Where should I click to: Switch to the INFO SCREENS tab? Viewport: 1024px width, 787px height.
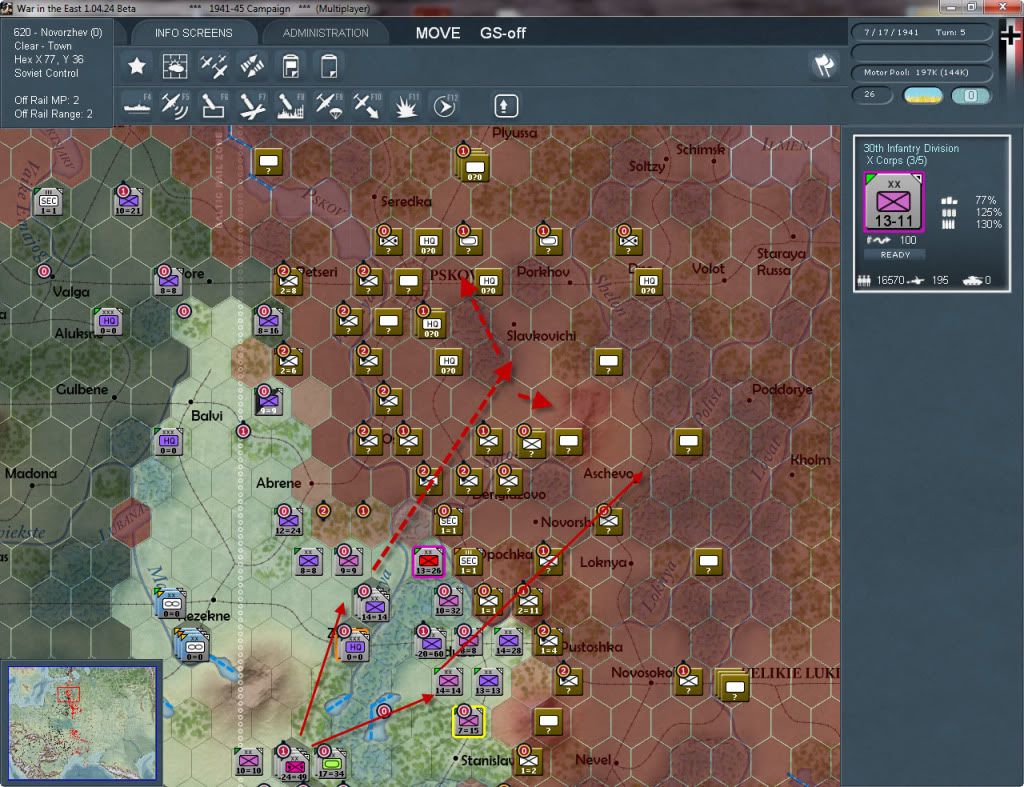[x=193, y=33]
